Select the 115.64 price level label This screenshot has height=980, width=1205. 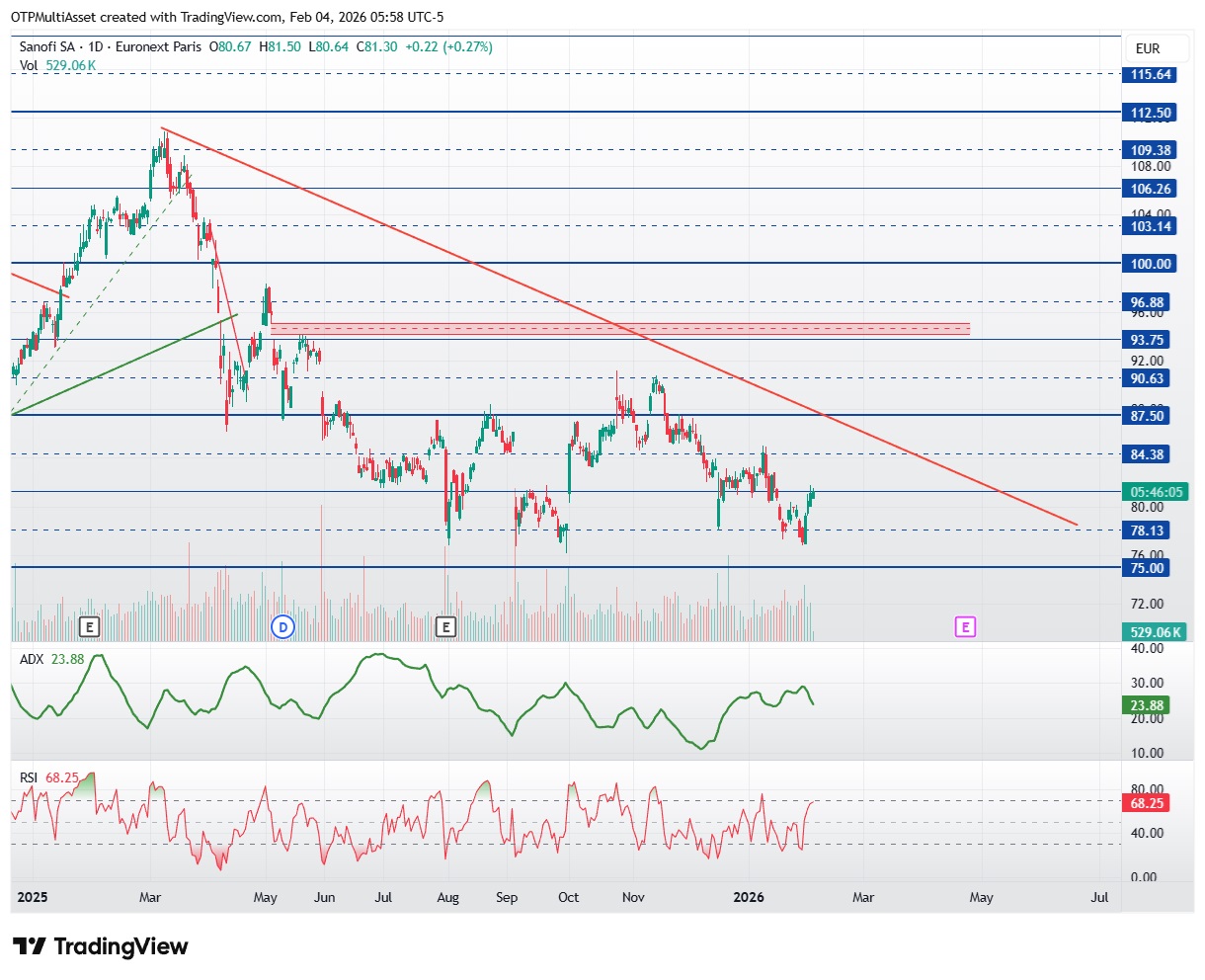click(1151, 74)
